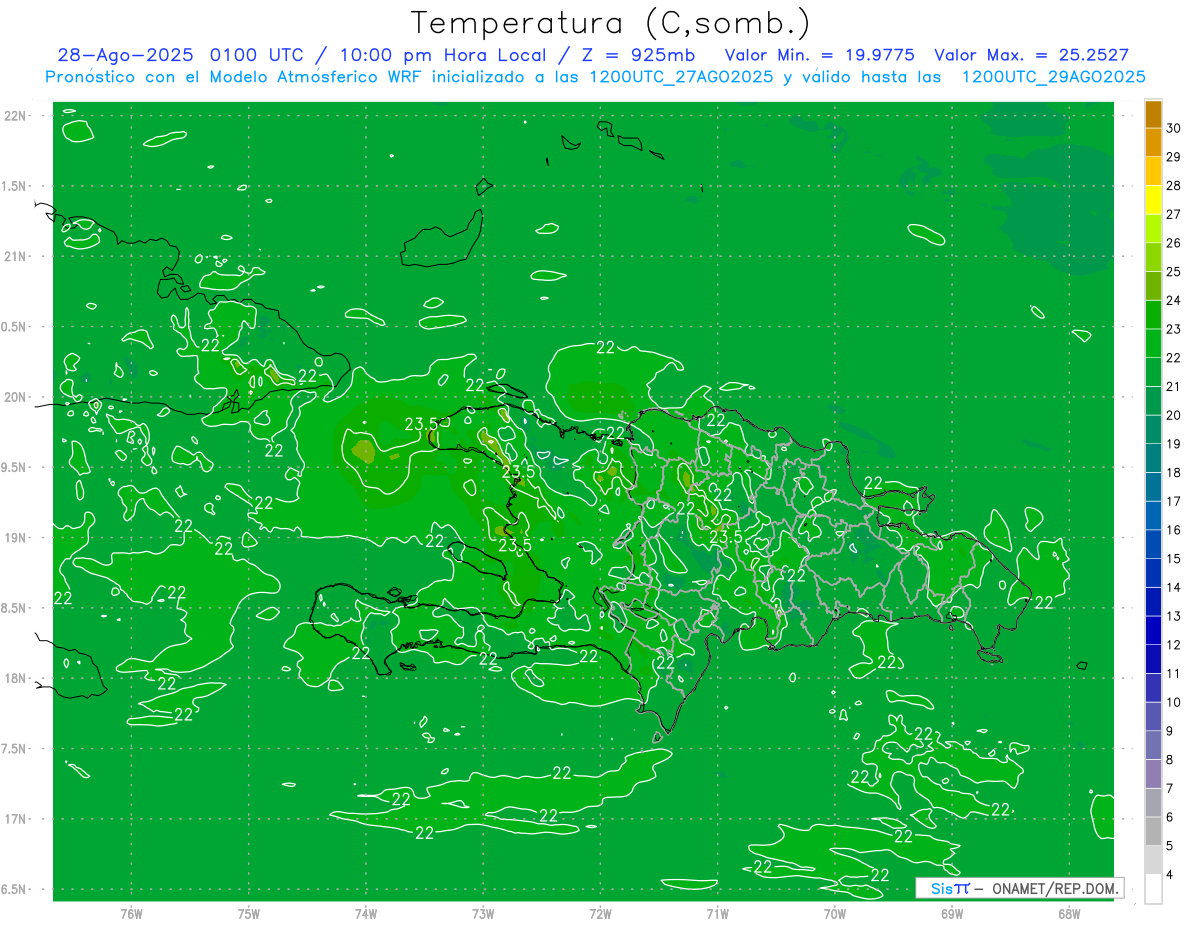Screen dimensions: 1200x927
Task: Click the color scale label '30'
Action: [1173, 128]
